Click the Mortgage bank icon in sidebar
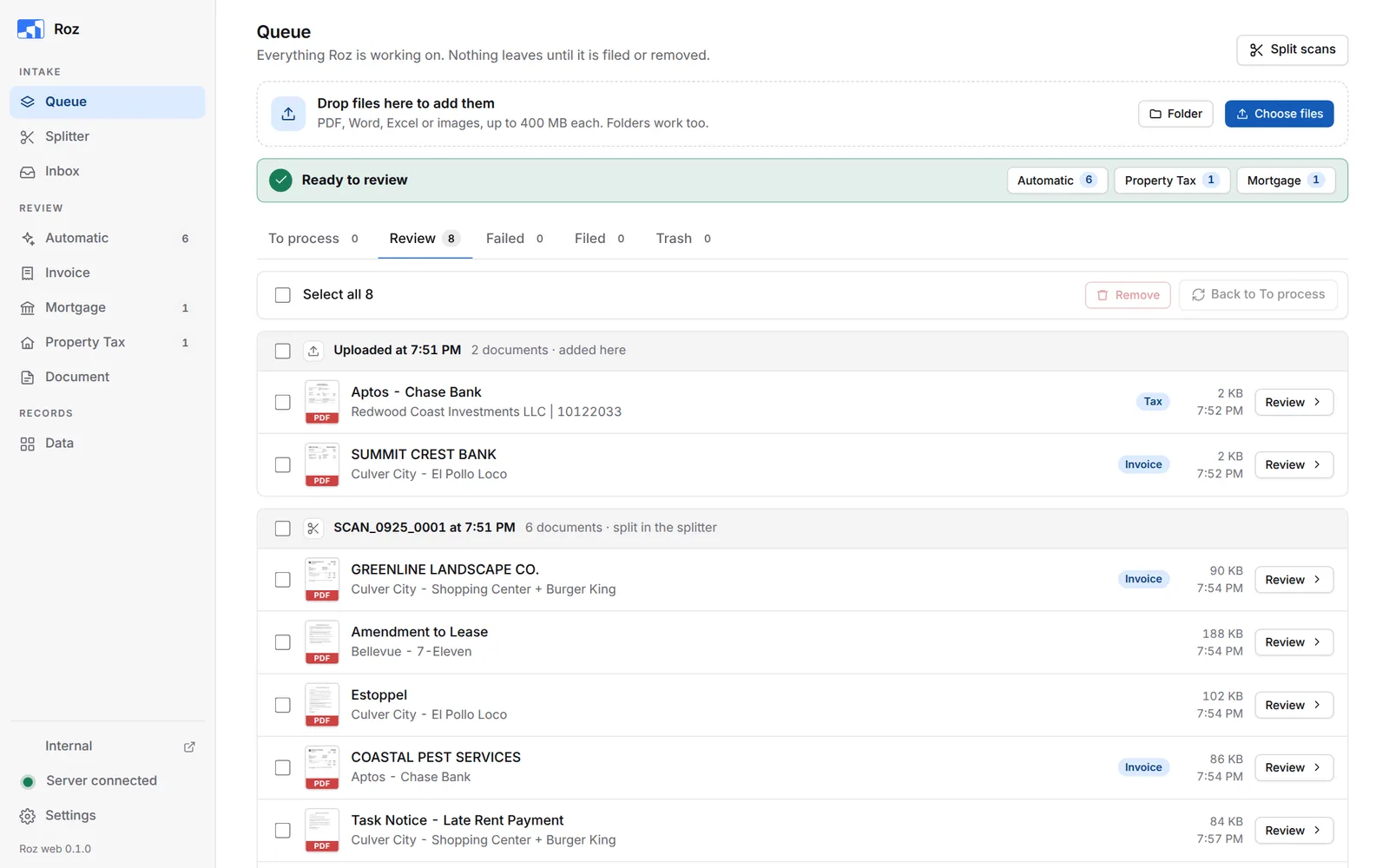This screenshot has width=1389, height=868. pyautogui.click(x=28, y=308)
